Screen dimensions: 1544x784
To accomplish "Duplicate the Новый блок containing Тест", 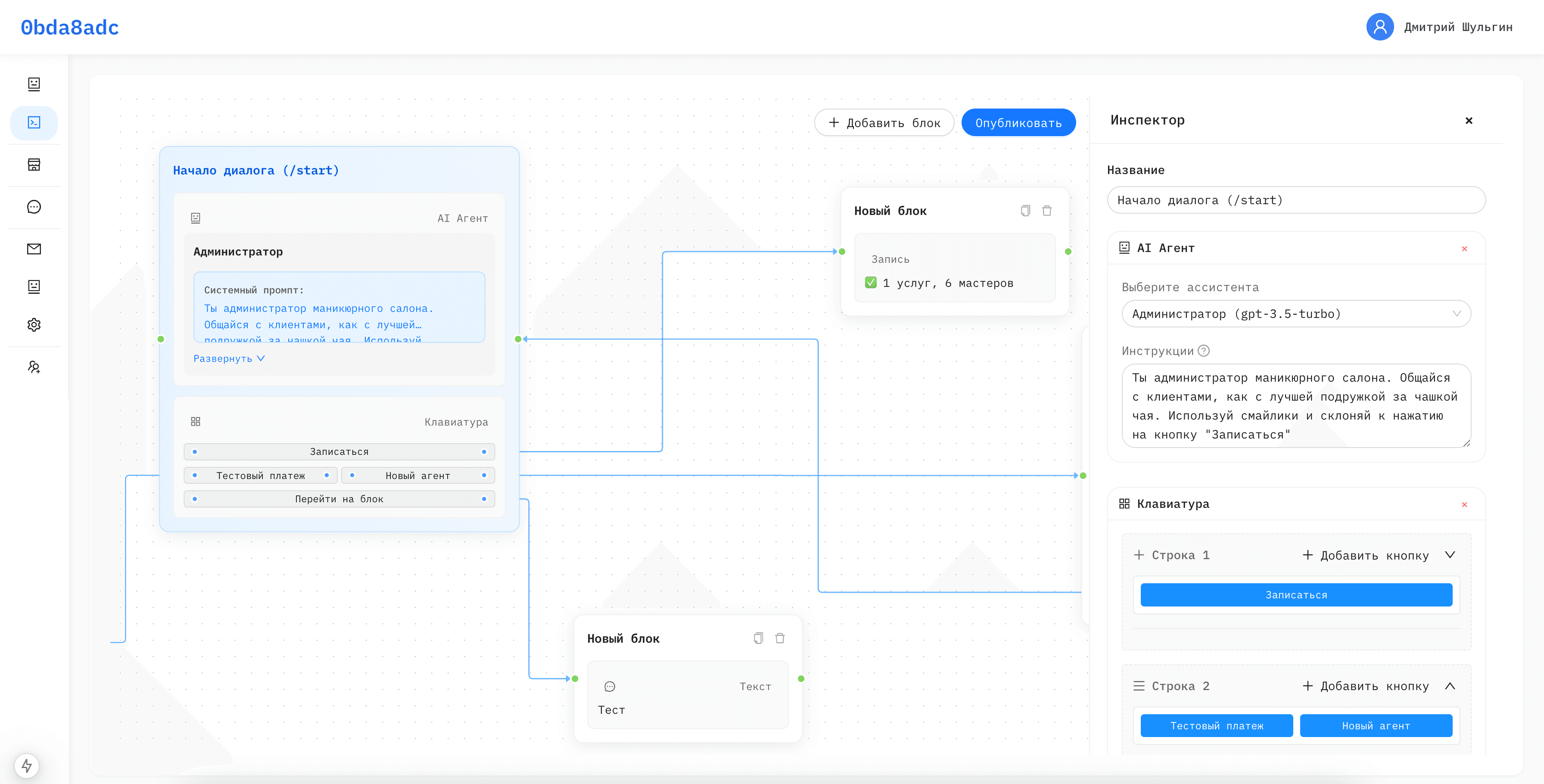I will (x=758, y=638).
